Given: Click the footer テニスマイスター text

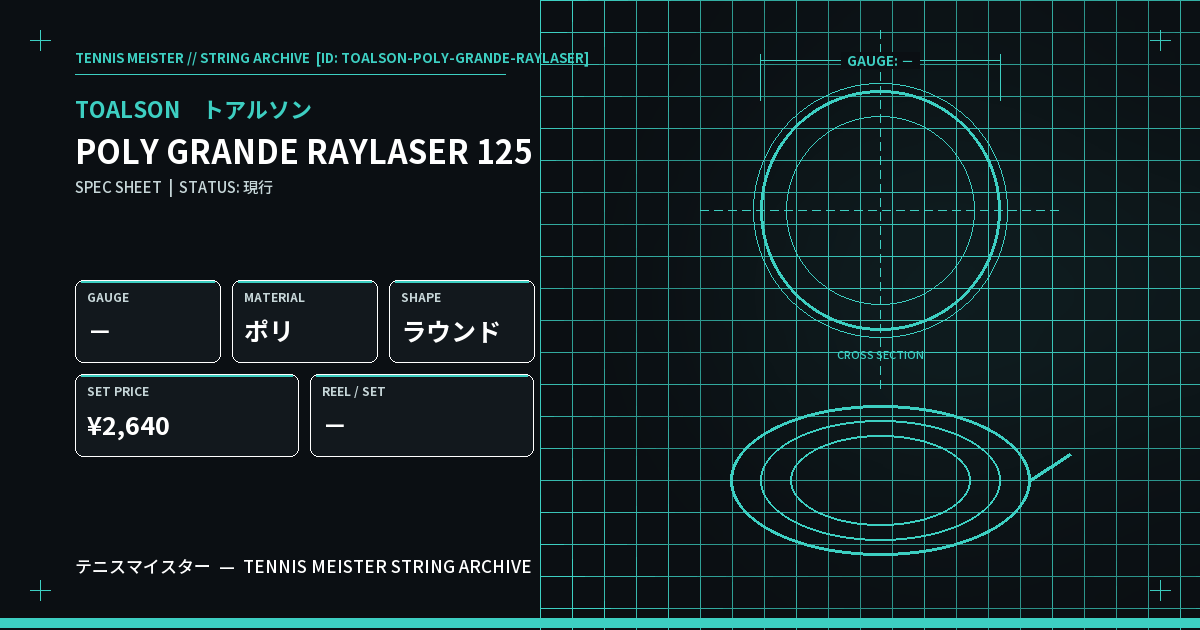Looking at the screenshot, I should point(143,567).
